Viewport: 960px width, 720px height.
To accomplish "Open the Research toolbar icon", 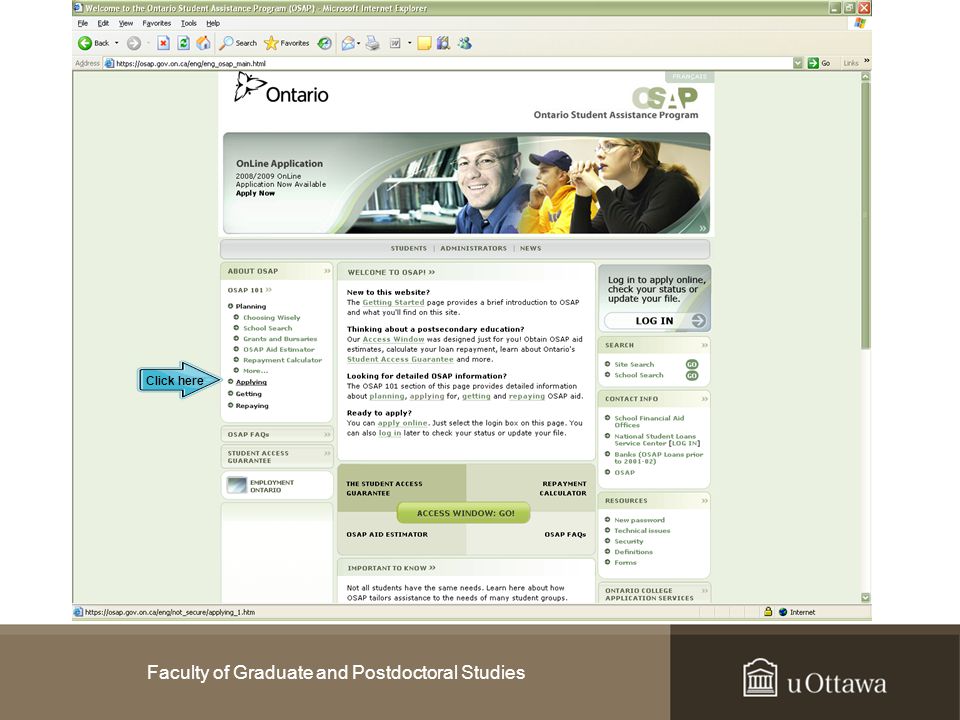I will pyautogui.click(x=444, y=43).
